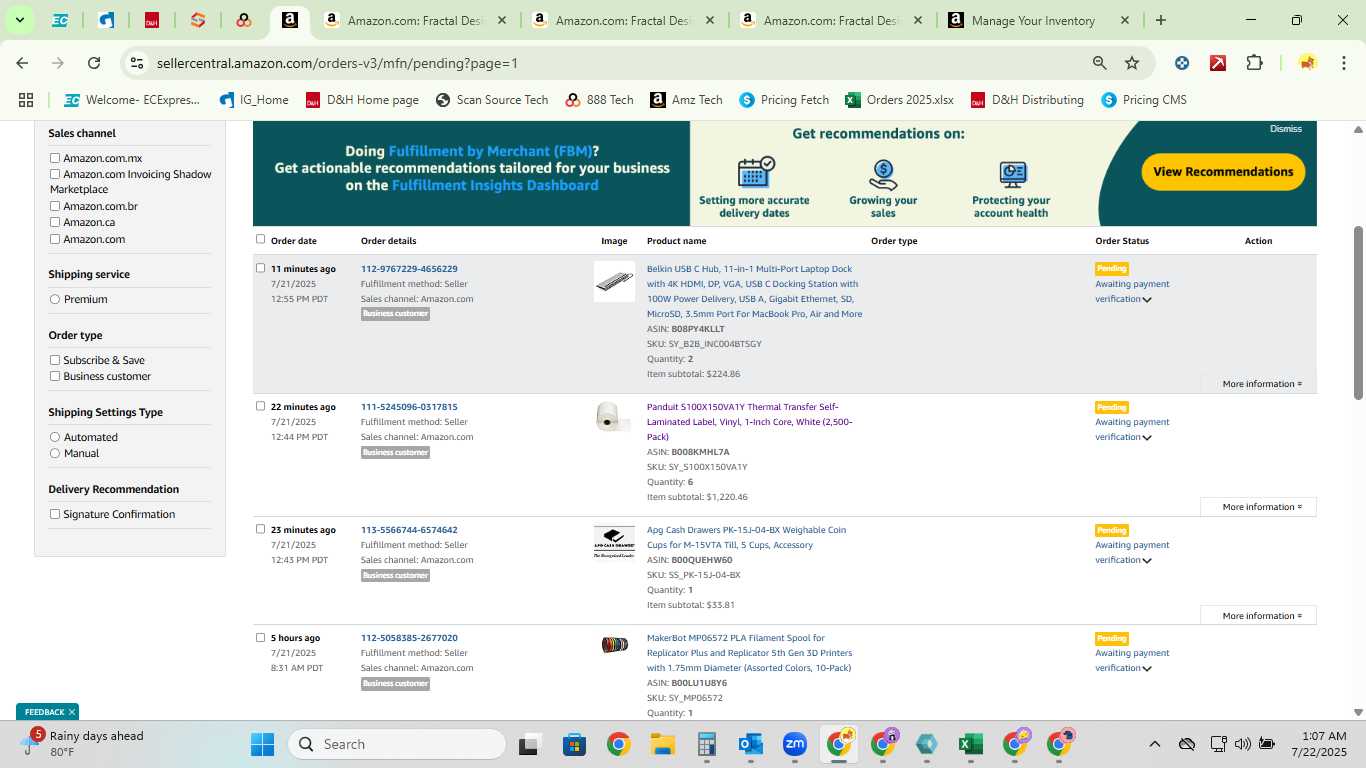Open Apg Cash Drawers product name link
This screenshot has height=768, width=1366.
point(746,537)
